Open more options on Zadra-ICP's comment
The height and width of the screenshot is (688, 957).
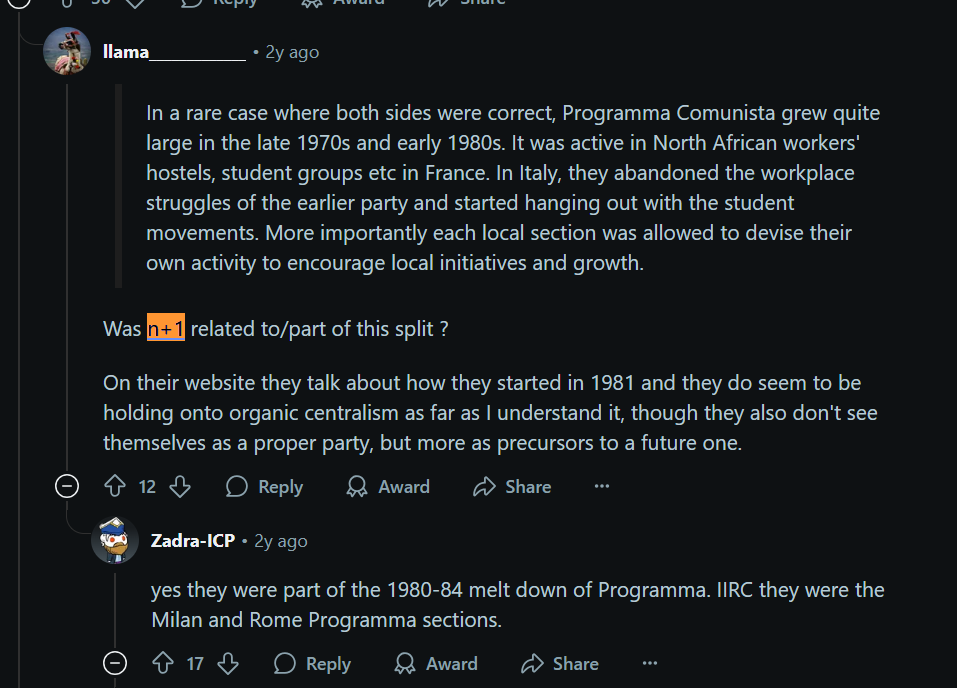(x=650, y=663)
